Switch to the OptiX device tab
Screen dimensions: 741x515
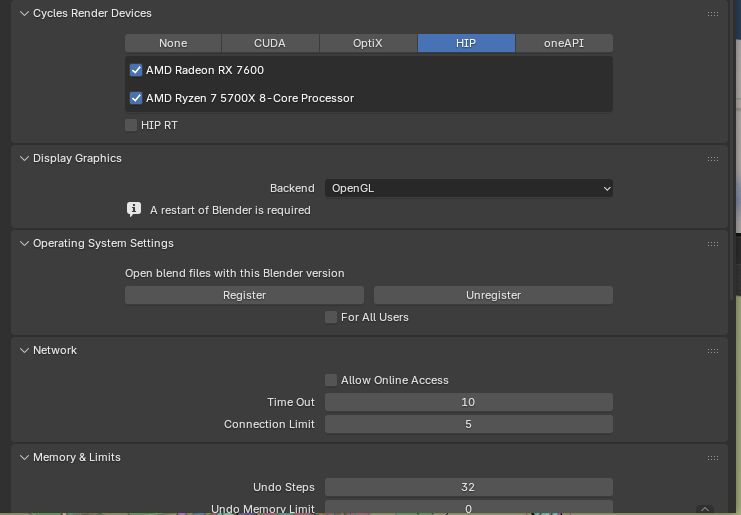[x=368, y=43]
